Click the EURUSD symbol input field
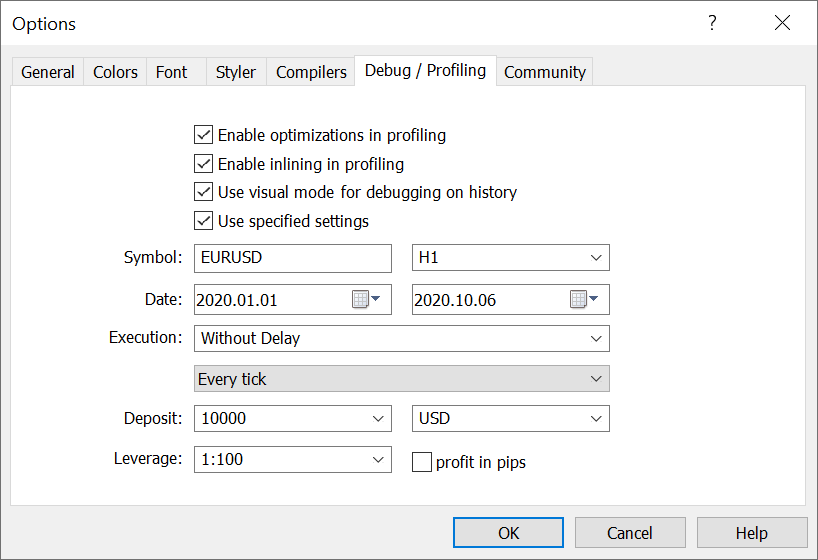 (x=292, y=258)
